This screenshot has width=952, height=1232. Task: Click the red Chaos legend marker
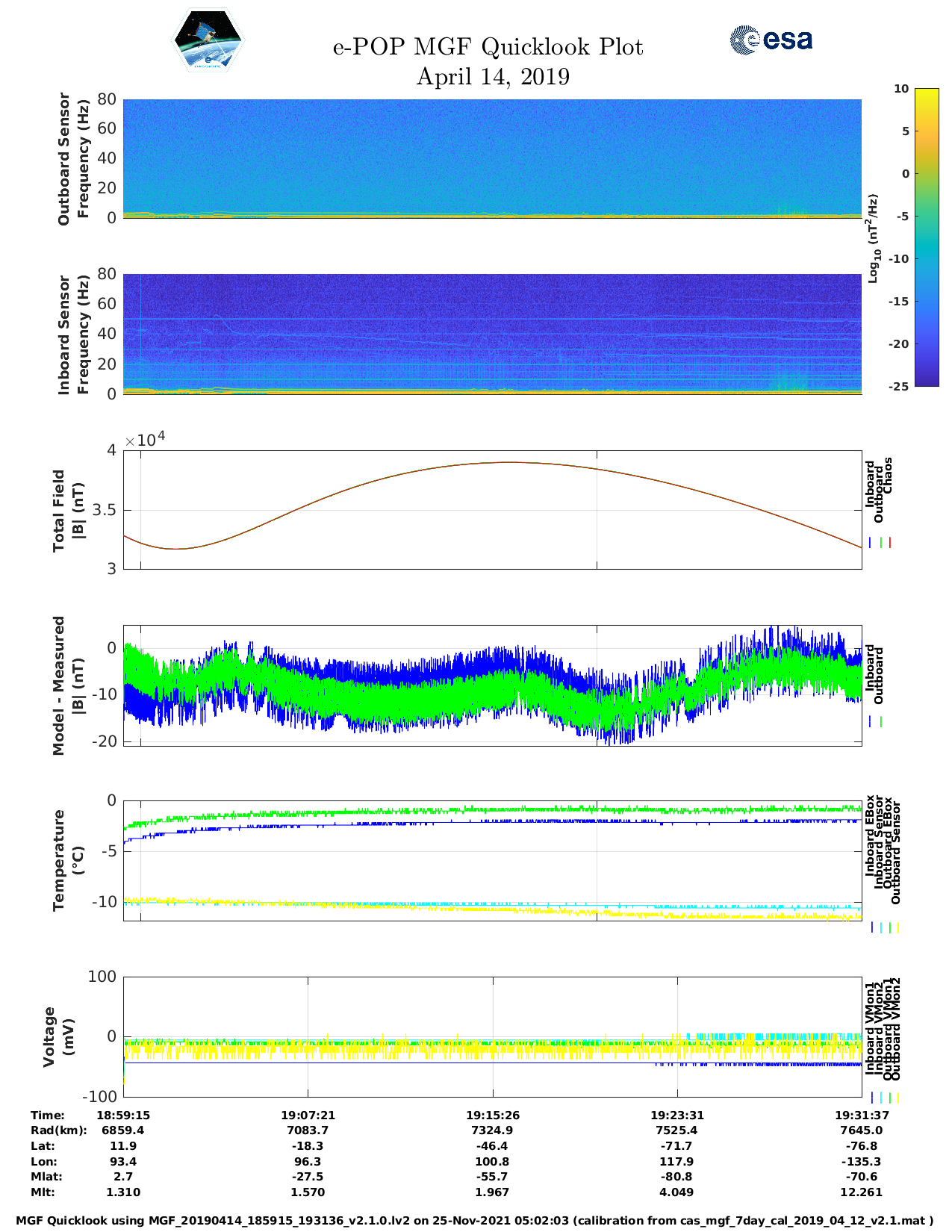click(x=890, y=543)
